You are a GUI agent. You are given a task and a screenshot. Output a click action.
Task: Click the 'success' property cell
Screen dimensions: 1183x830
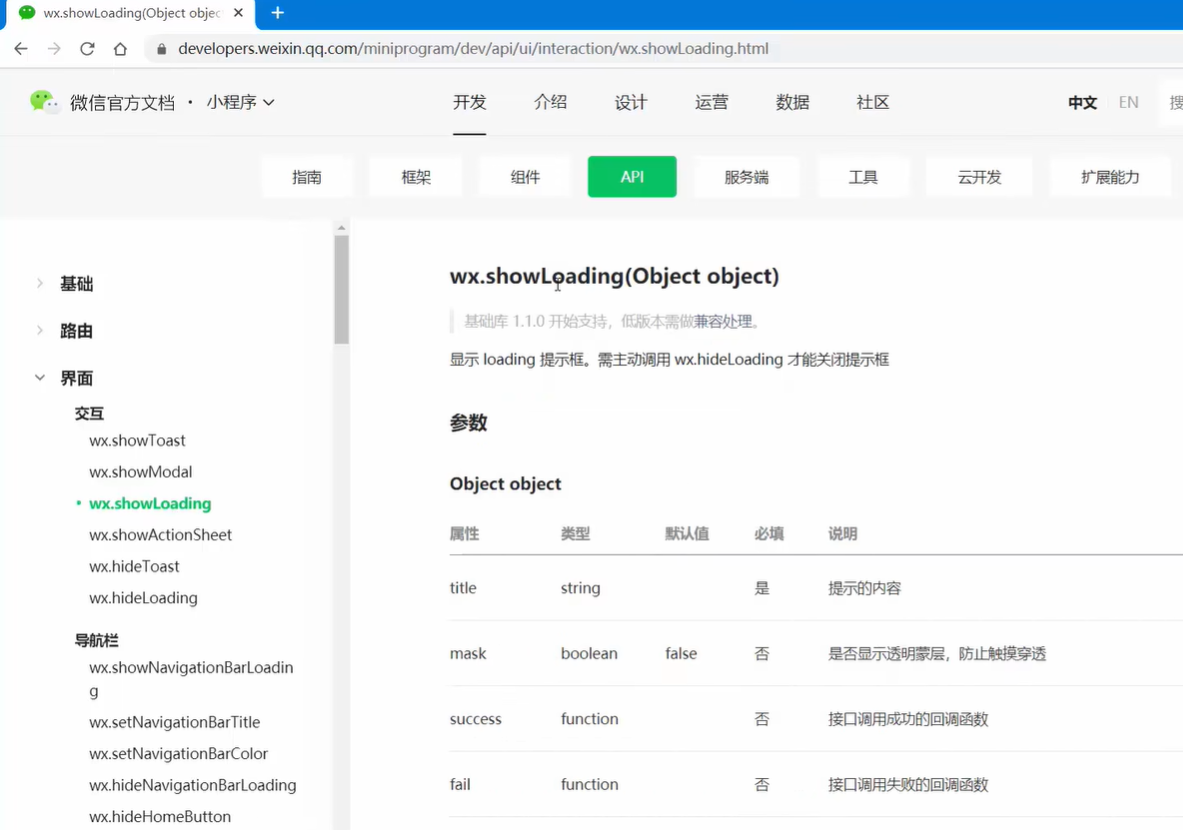475,719
